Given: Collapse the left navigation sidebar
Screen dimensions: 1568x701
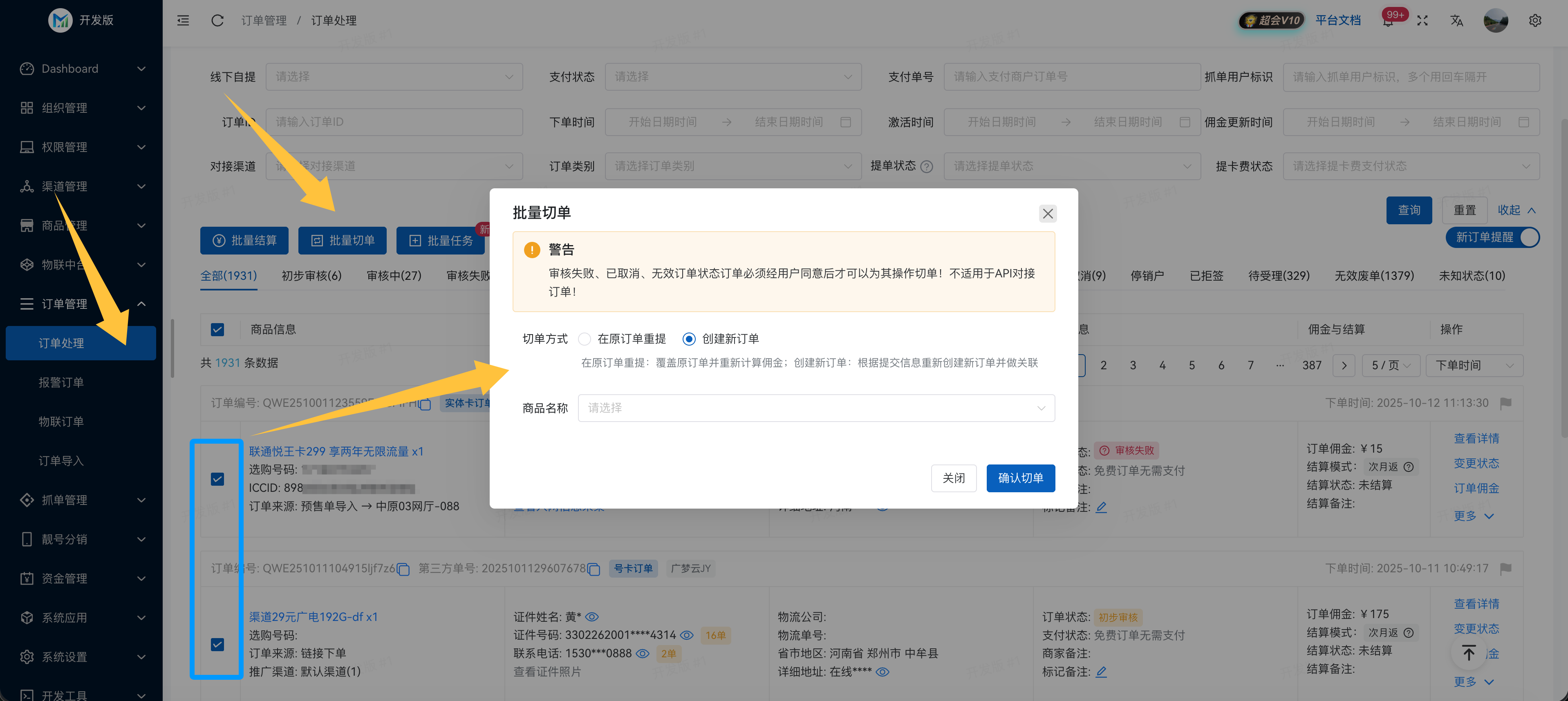Looking at the screenshot, I should coord(183,20).
